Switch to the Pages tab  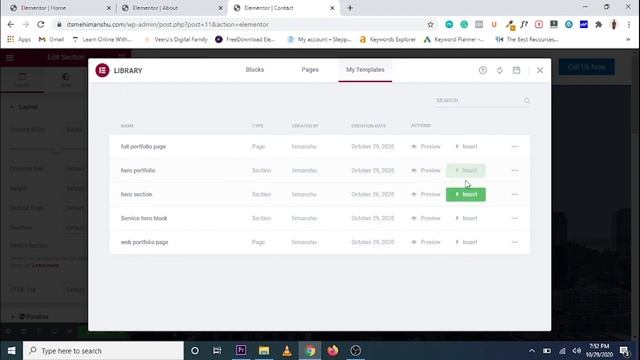point(310,70)
